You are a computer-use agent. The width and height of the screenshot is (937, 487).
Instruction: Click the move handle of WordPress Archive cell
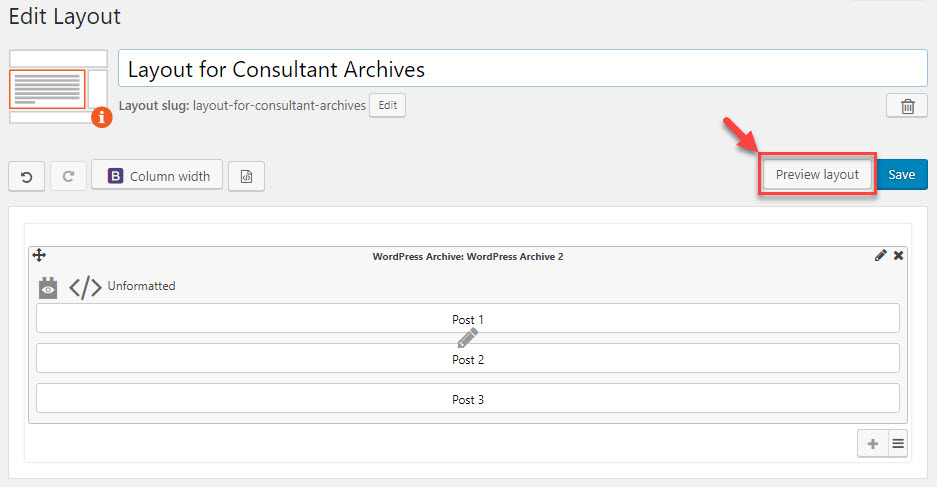coord(39,256)
